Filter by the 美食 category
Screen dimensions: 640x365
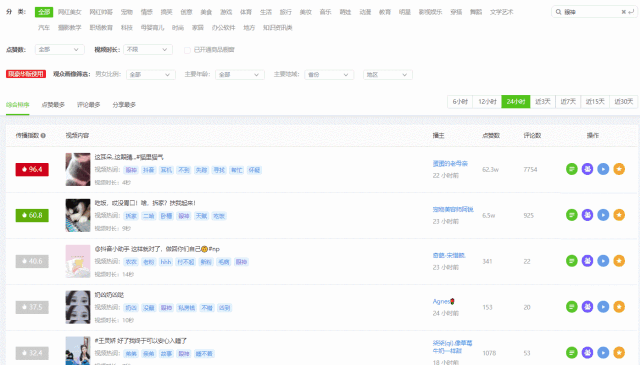(206, 12)
